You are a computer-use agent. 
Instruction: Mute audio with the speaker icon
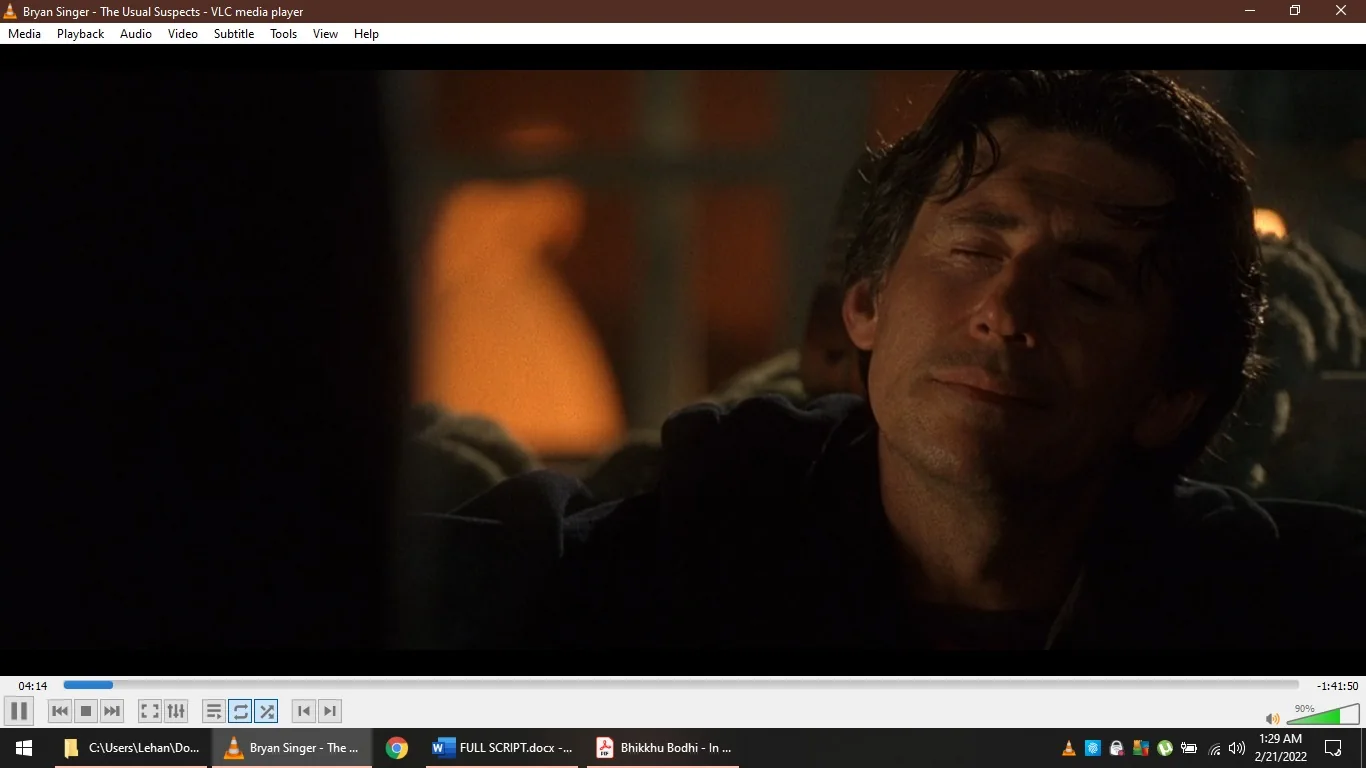point(1272,718)
